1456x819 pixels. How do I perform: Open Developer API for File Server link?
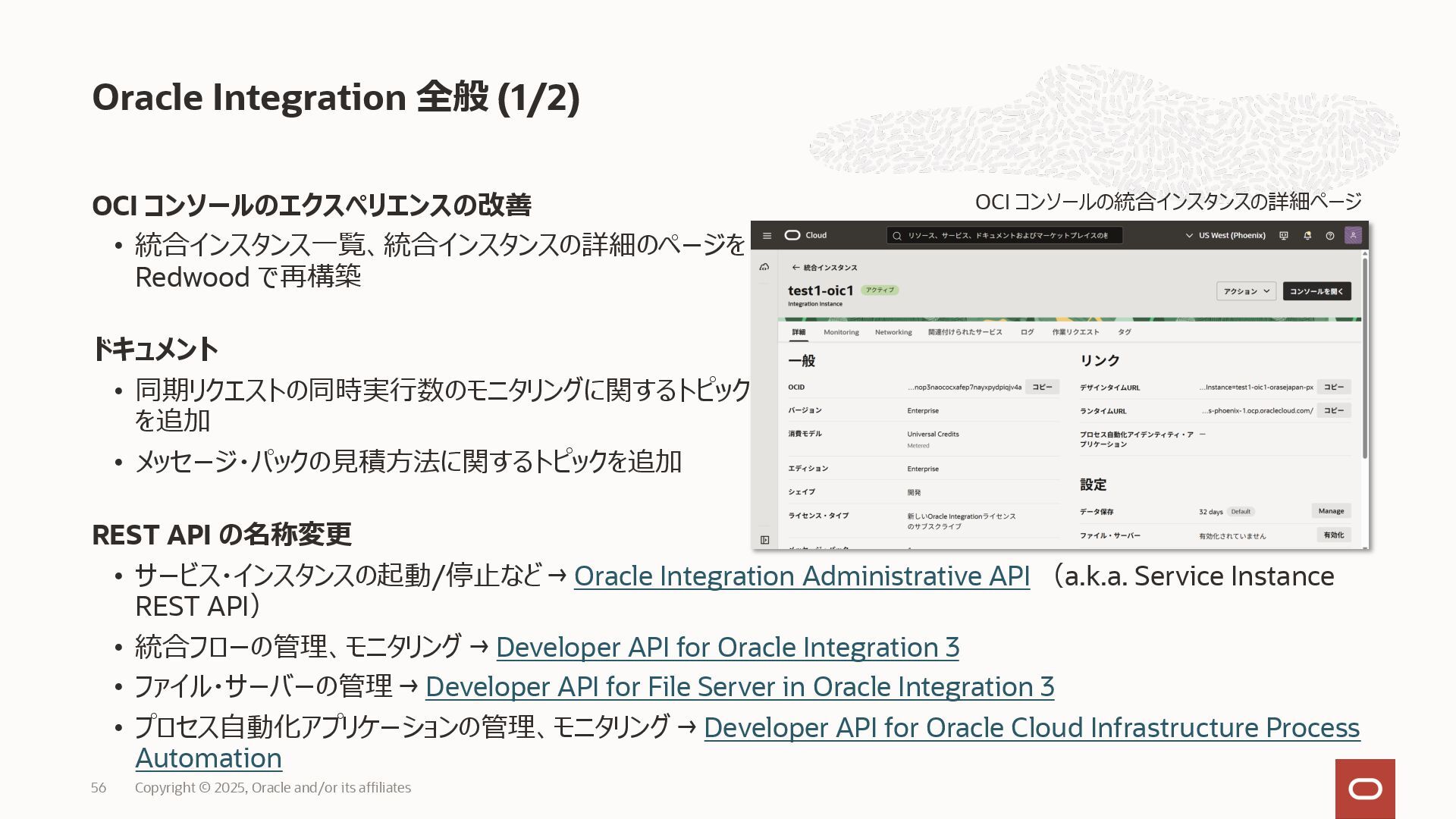[739, 687]
